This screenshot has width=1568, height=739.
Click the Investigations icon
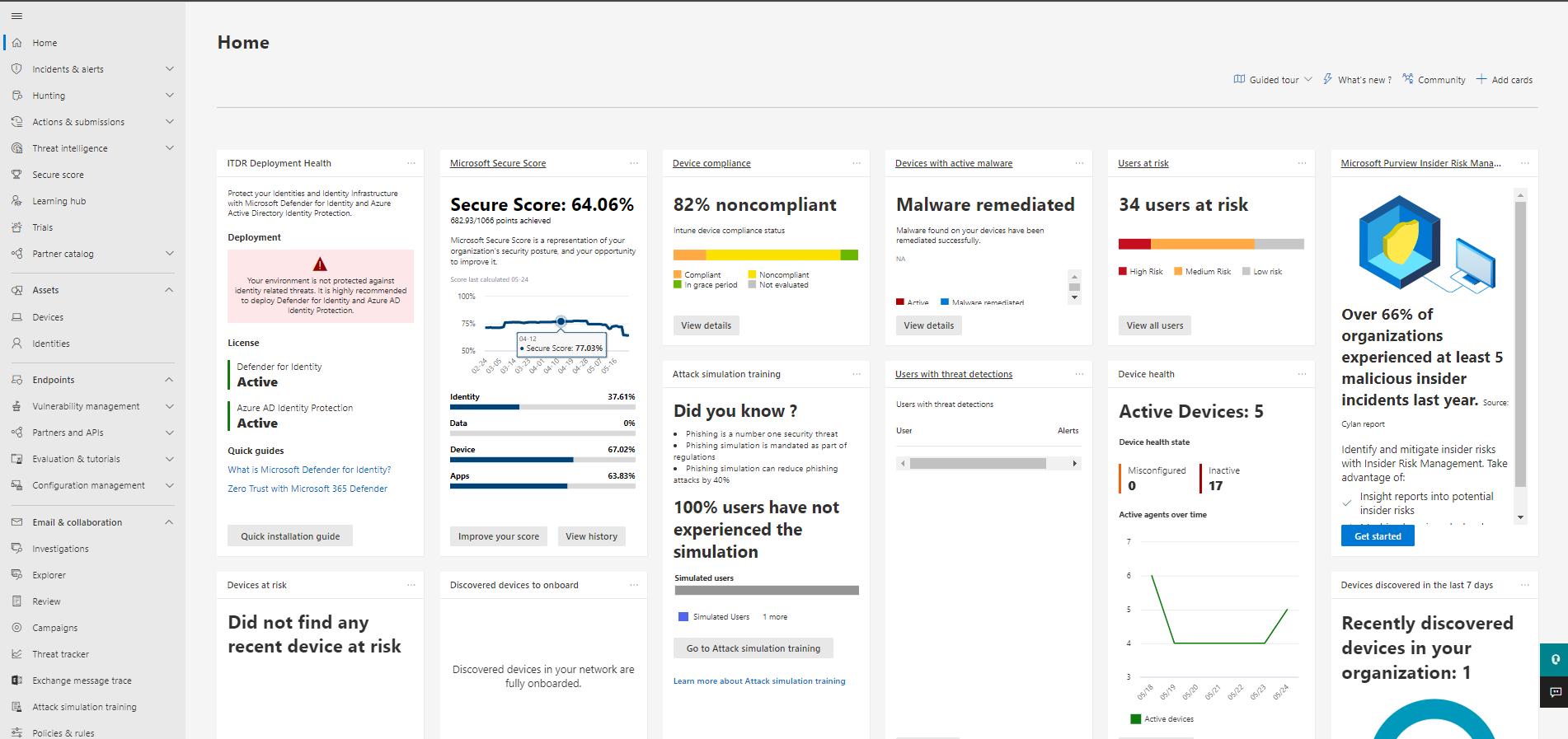pyautogui.click(x=16, y=549)
